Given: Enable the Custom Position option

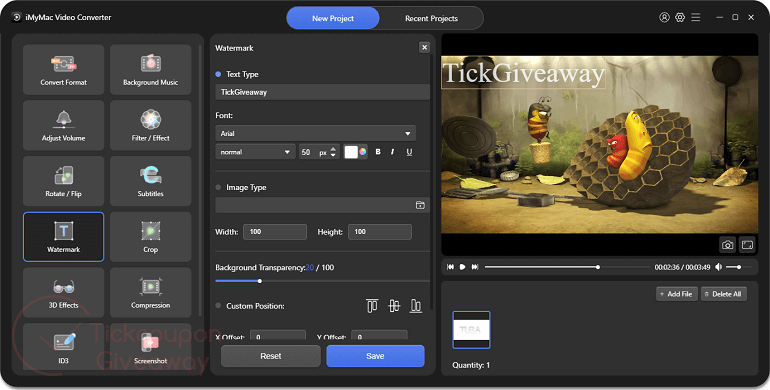Looking at the screenshot, I should coord(218,306).
